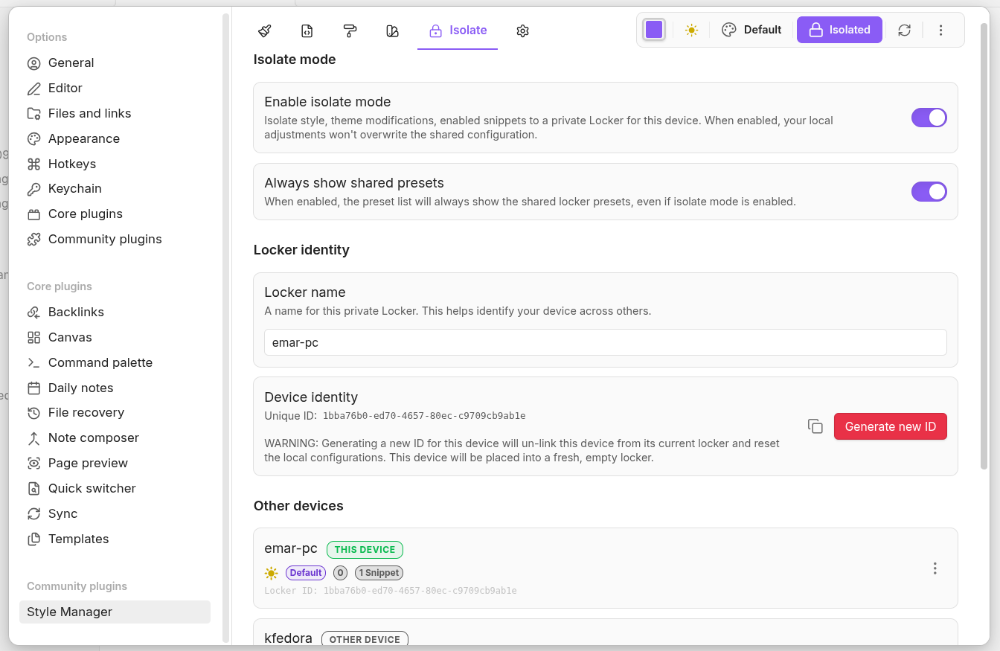Viewport: 1000px width, 651px height.
Task: Click the Unique ID value text
Action: click(x=424, y=416)
